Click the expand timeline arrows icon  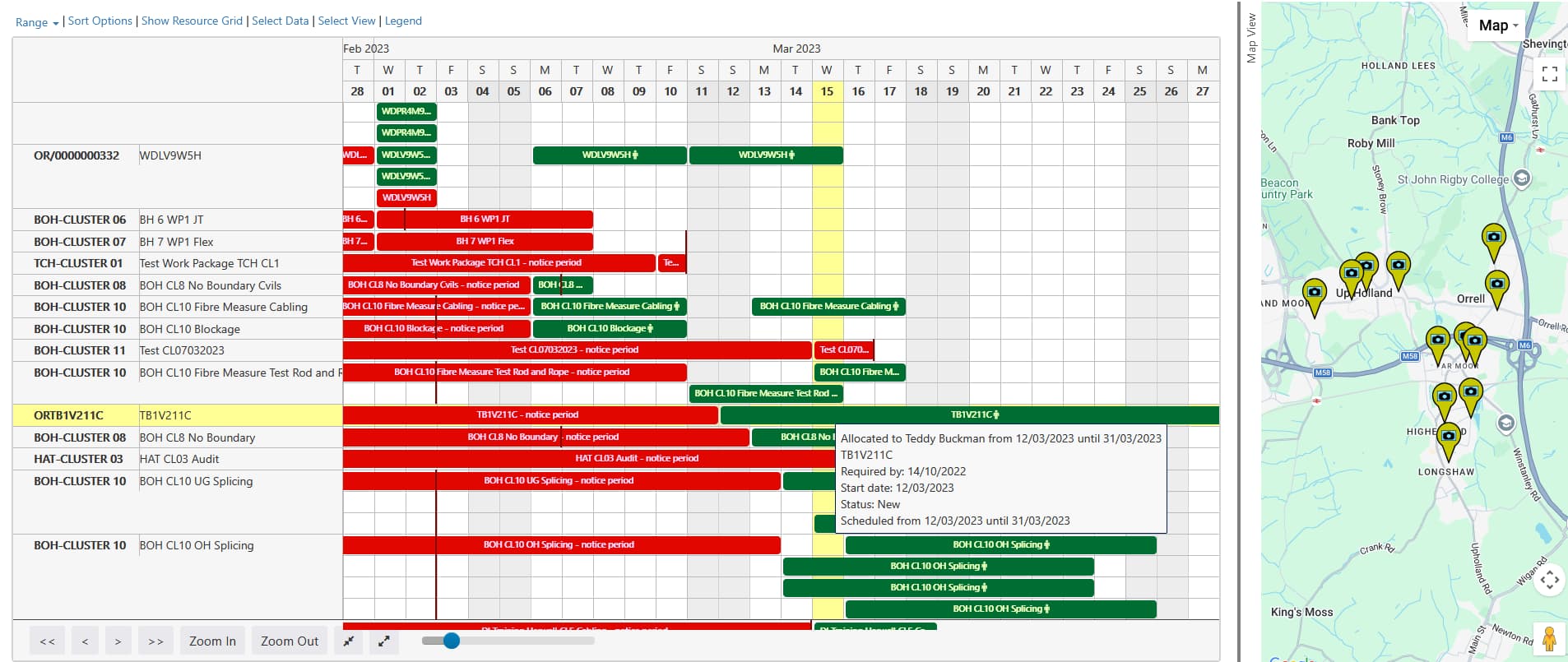(x=383, y=641)
